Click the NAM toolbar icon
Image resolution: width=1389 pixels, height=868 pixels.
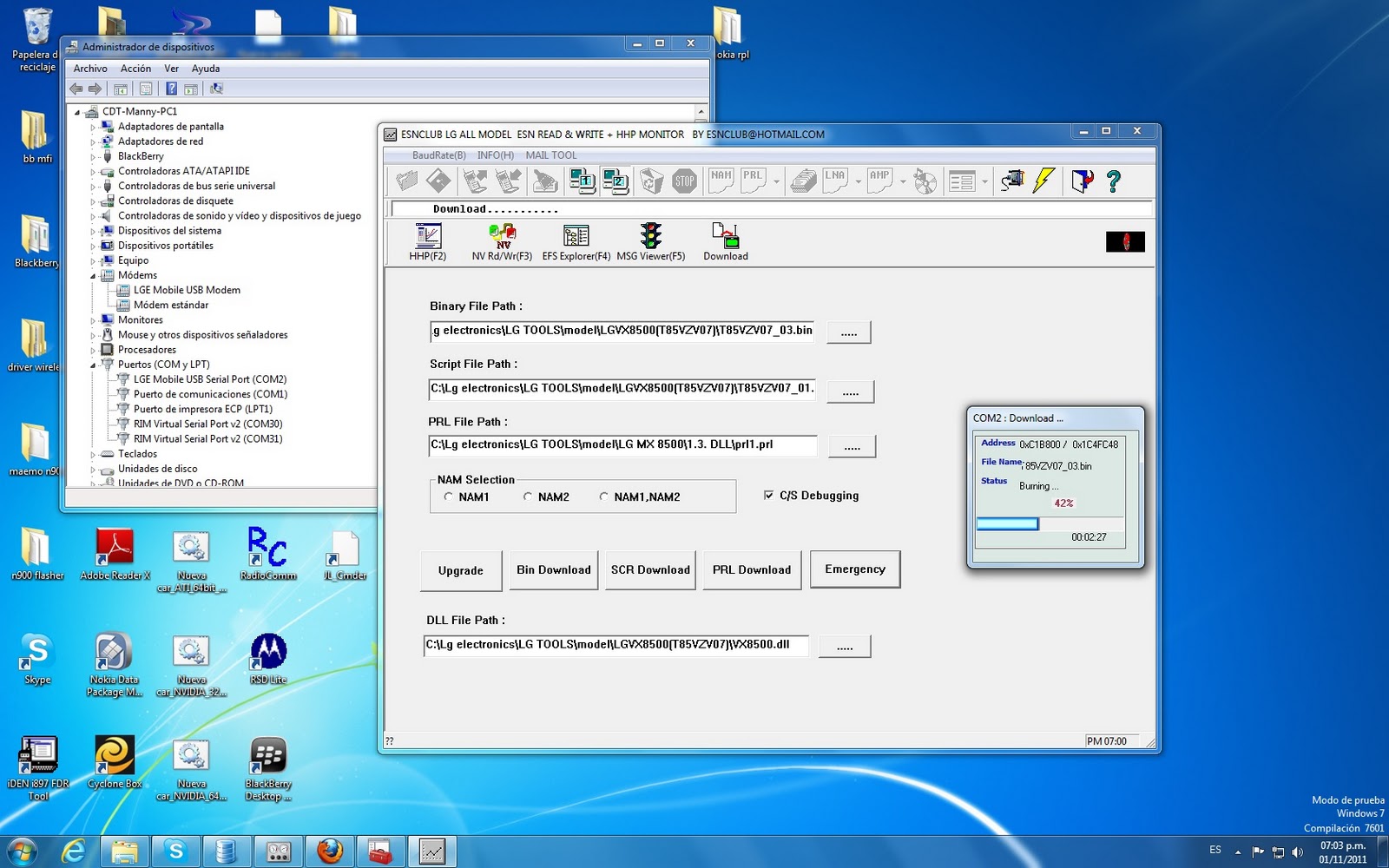click(722, 181)
